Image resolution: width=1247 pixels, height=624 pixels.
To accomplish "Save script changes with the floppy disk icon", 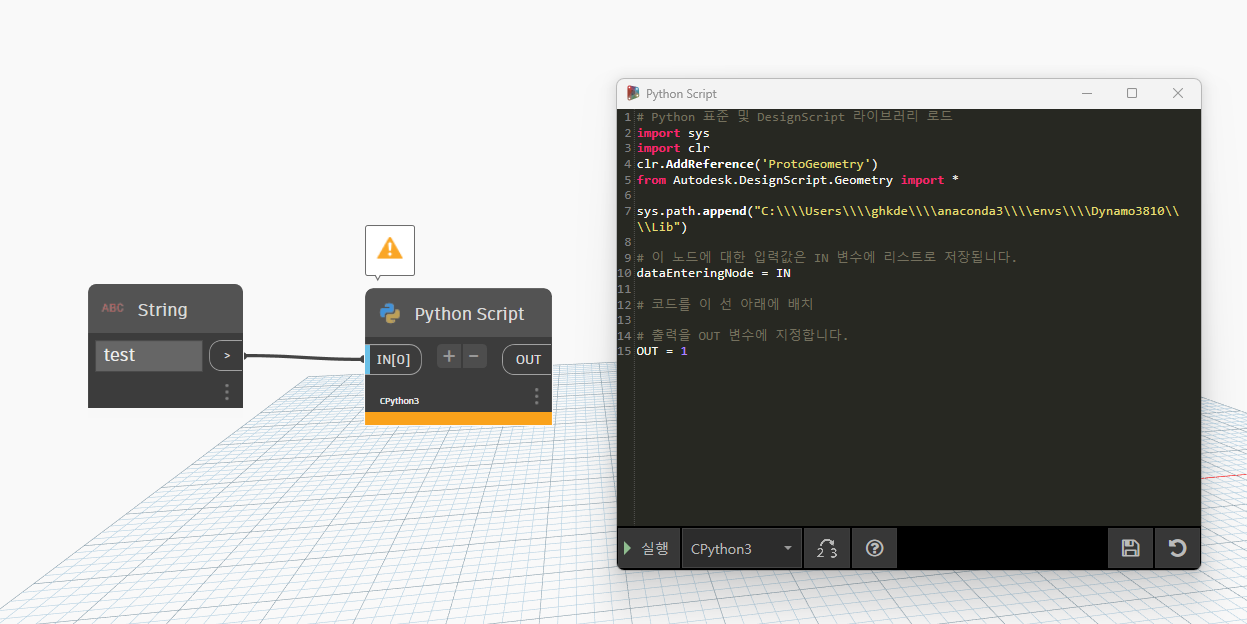I will [x=1131, y=548].
